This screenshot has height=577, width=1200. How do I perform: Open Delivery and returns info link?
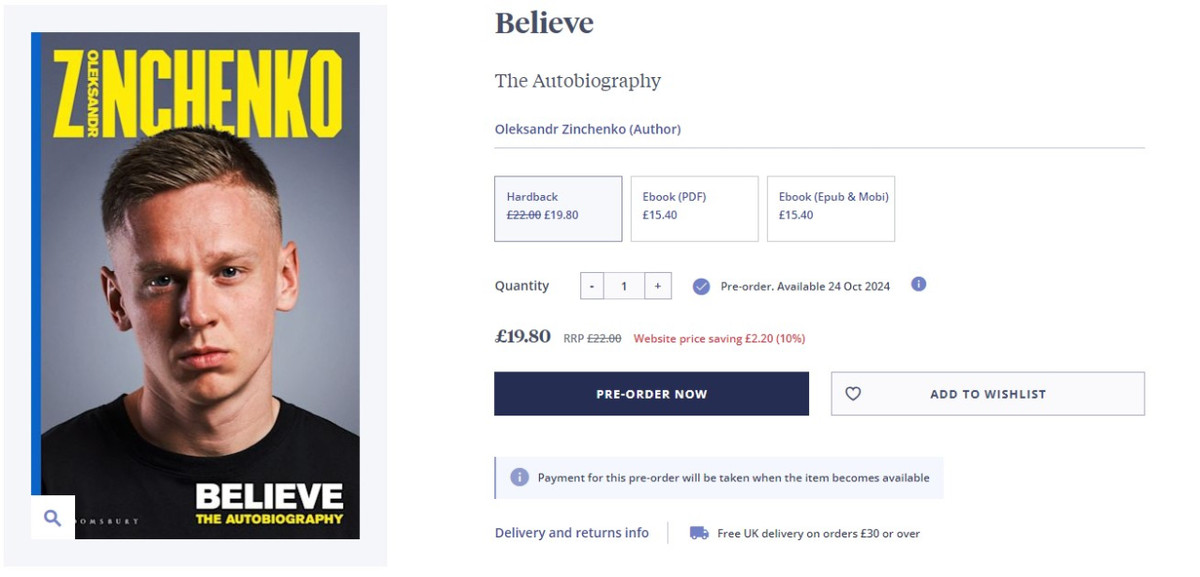coord(571,533)
